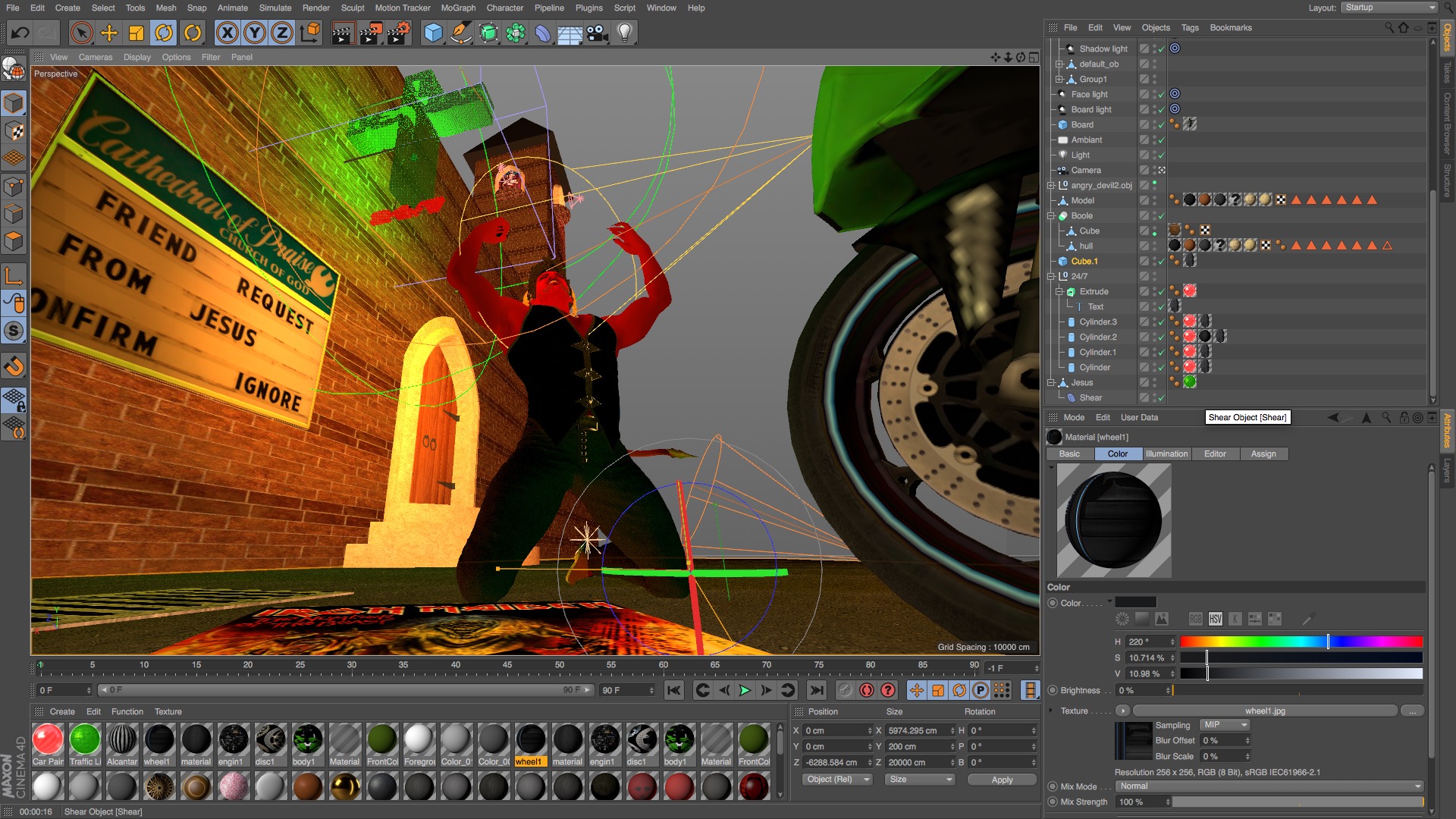Click on the Hue color slider bar
The height and width of the screenshot is (819, 1456).
1301,642
